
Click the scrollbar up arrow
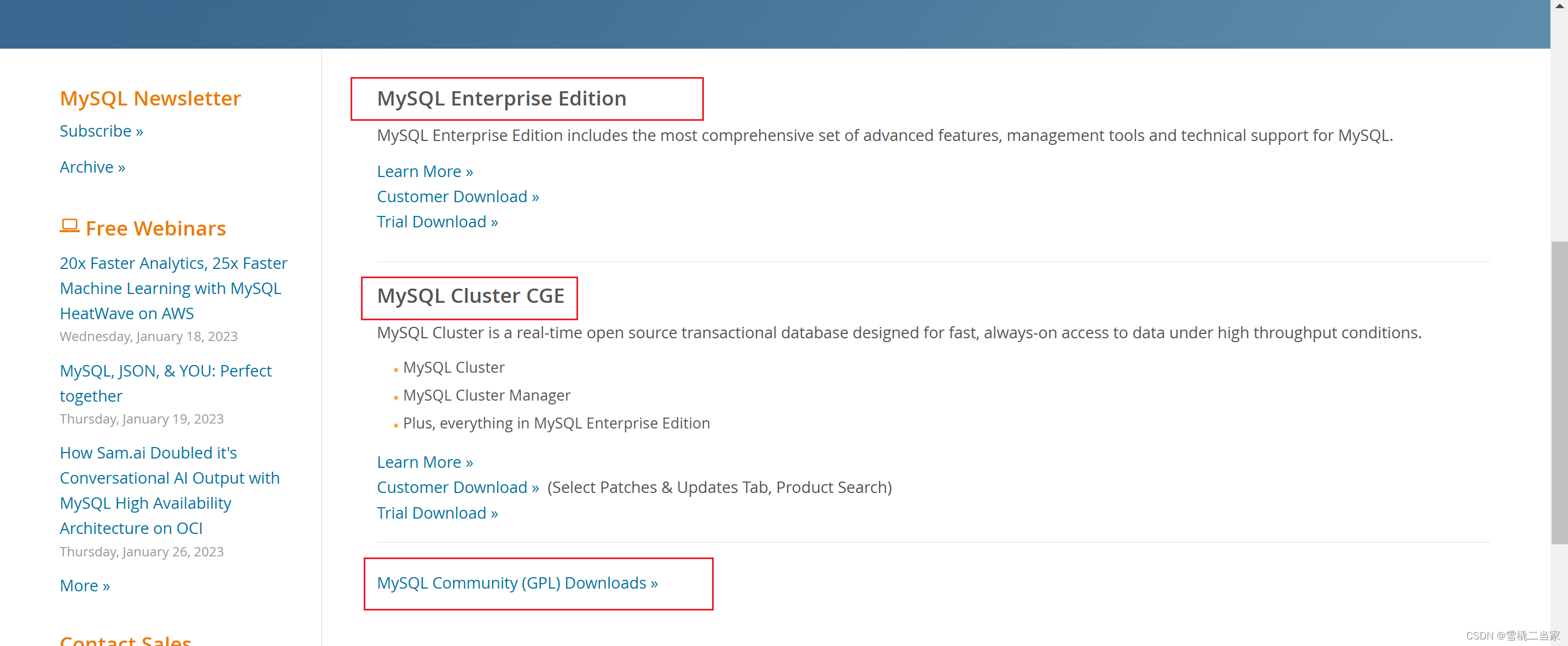[1559, 5]
